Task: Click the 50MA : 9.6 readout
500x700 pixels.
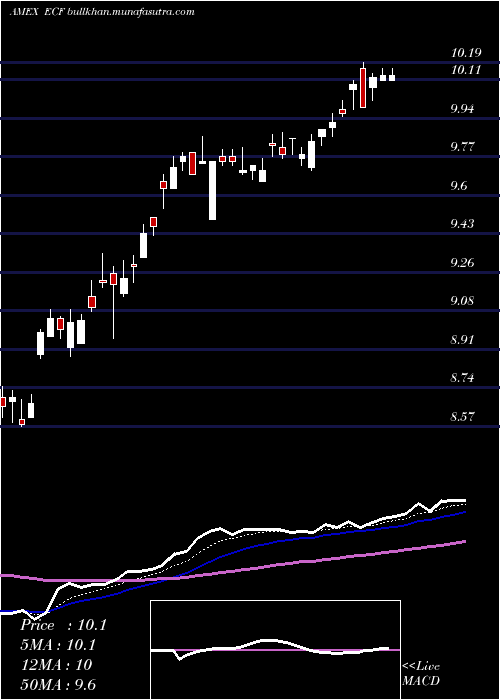Action: [x=58, y=684]
